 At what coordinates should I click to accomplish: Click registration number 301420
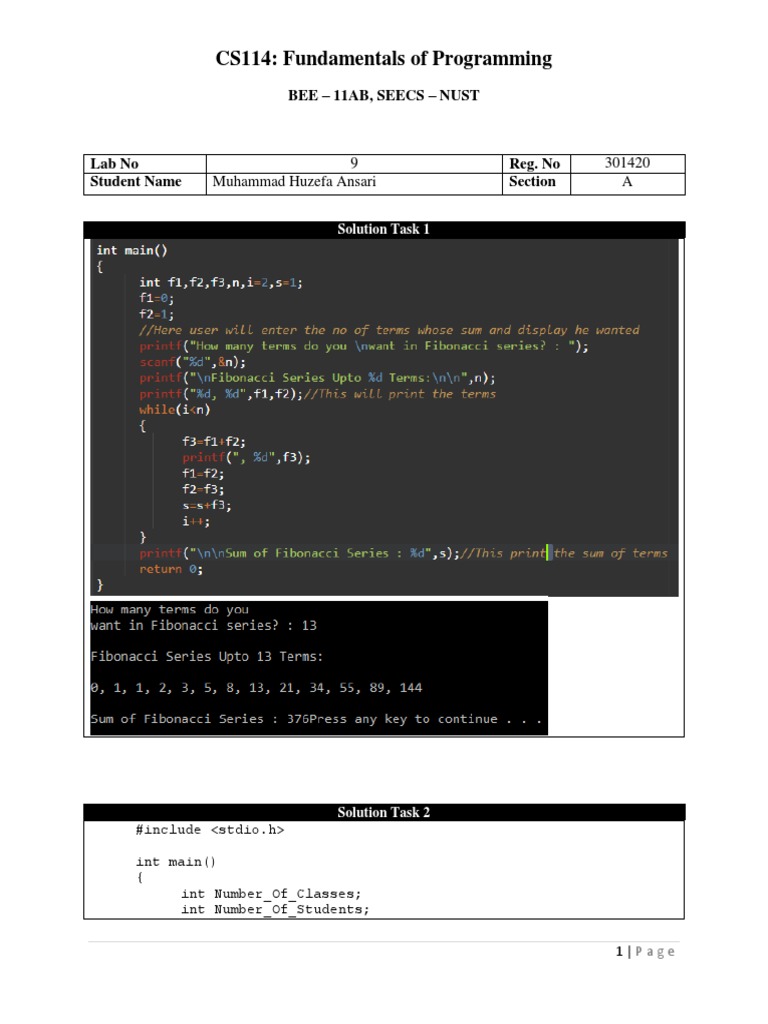coord(628,163)
